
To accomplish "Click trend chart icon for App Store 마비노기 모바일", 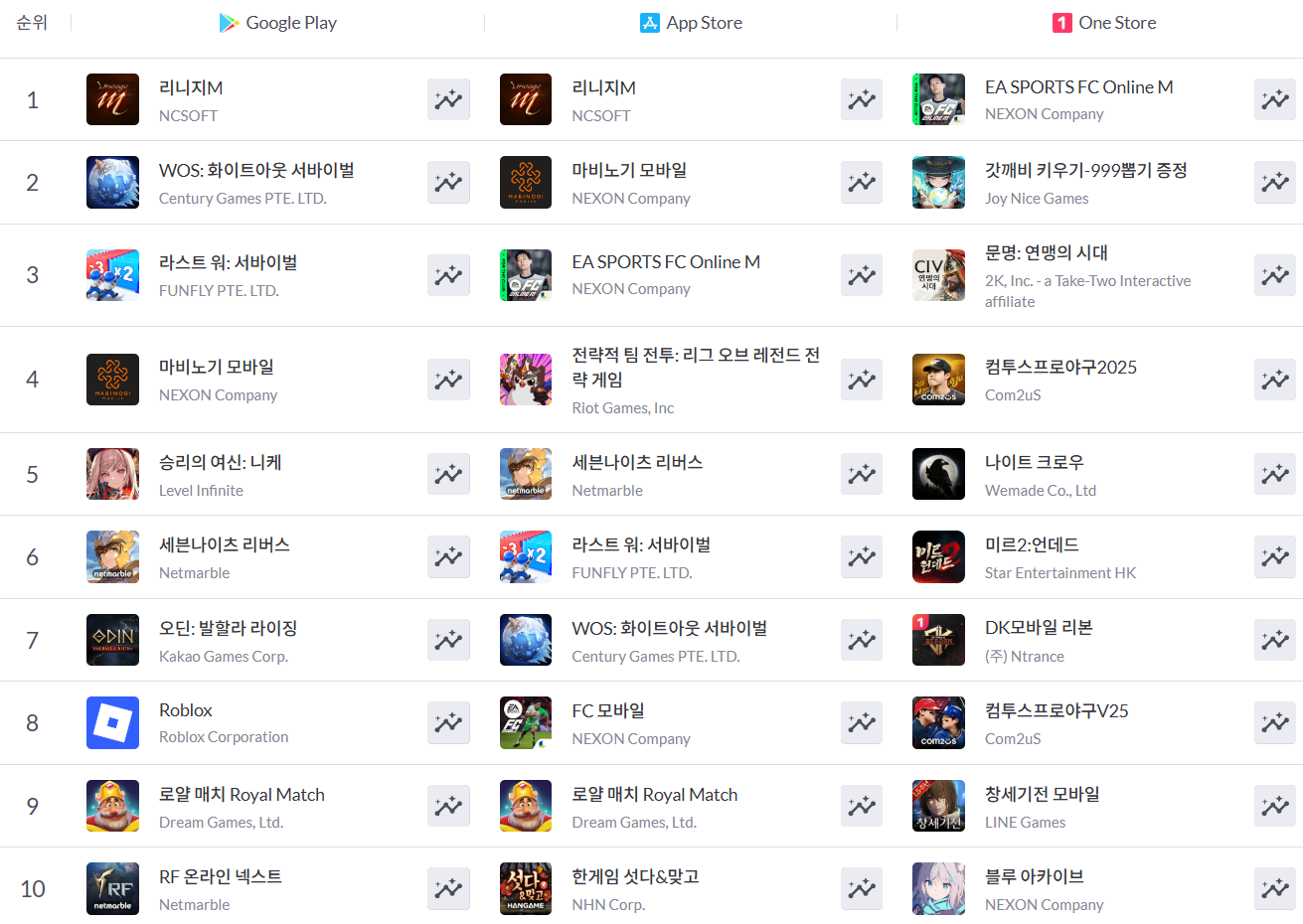I will 862,182.
